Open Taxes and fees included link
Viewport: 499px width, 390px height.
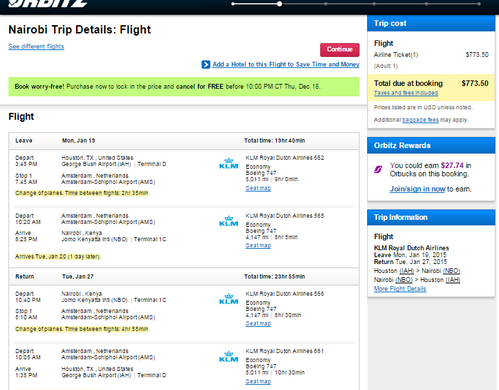[406, 93]
